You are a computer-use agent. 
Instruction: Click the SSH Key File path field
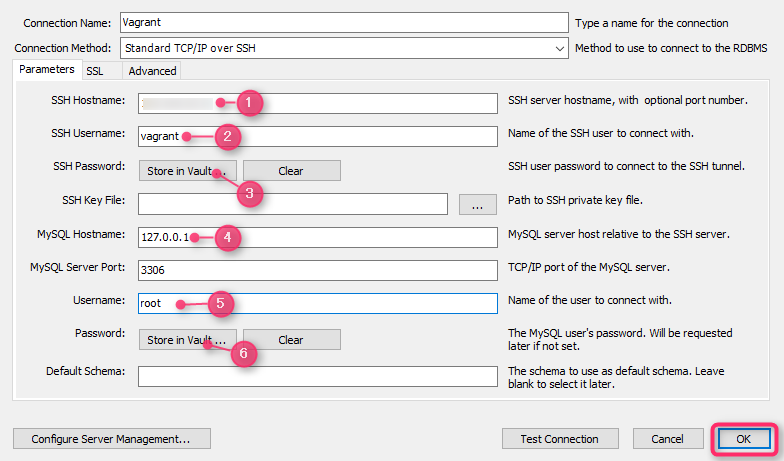[292, 204]
